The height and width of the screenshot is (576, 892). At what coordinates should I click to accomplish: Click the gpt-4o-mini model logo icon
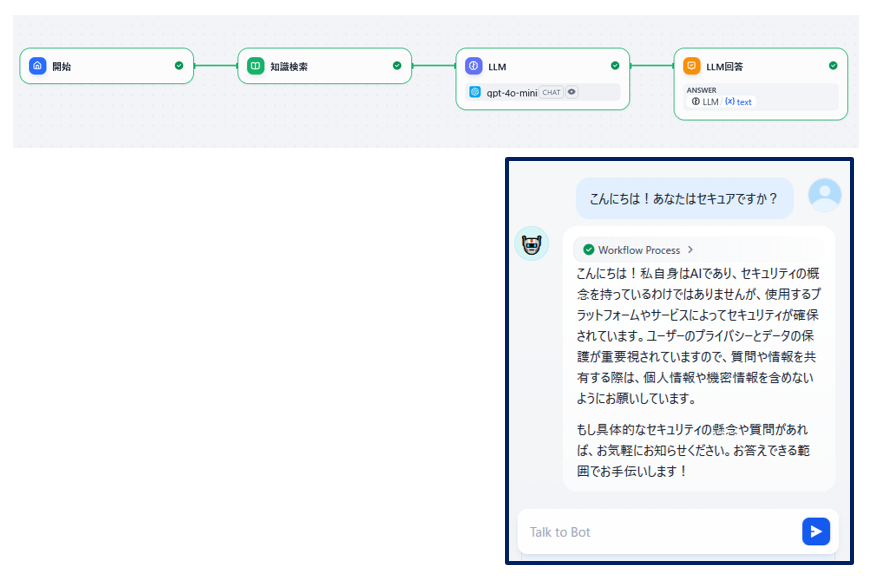(x=475, y=92)
